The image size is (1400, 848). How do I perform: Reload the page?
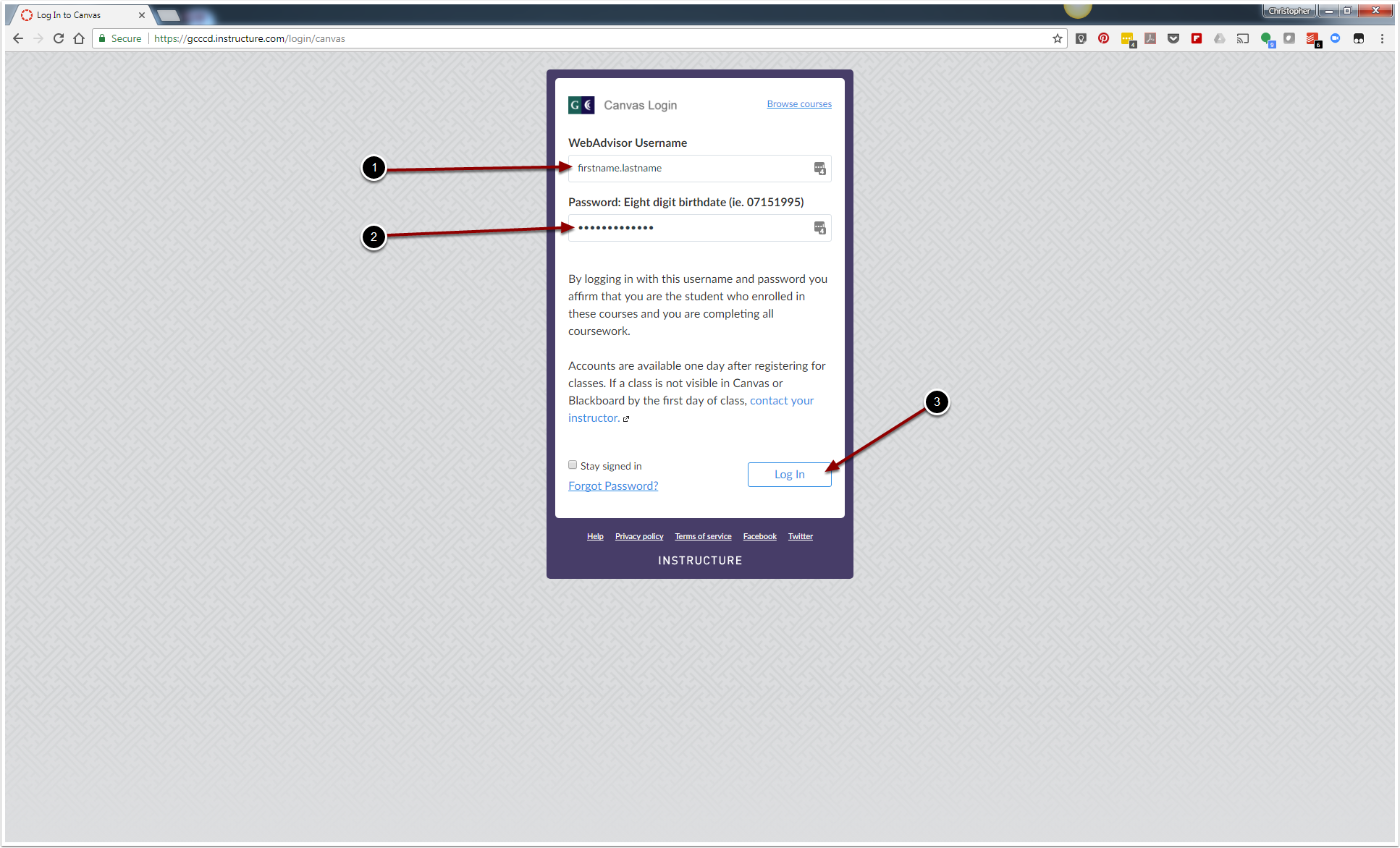(59, 38)
